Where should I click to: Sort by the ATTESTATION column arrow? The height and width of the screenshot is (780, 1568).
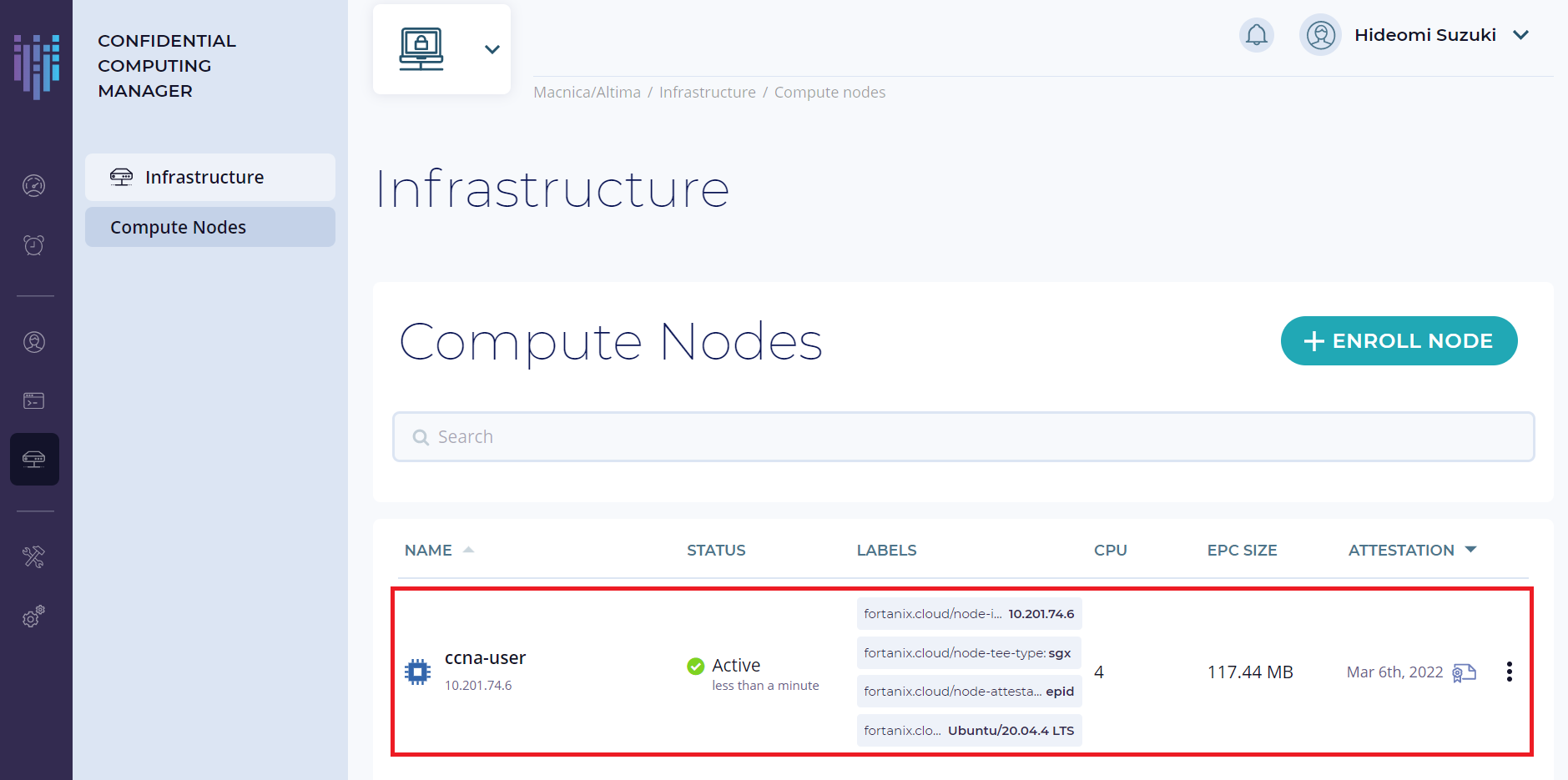click(x=1471, y=549)
